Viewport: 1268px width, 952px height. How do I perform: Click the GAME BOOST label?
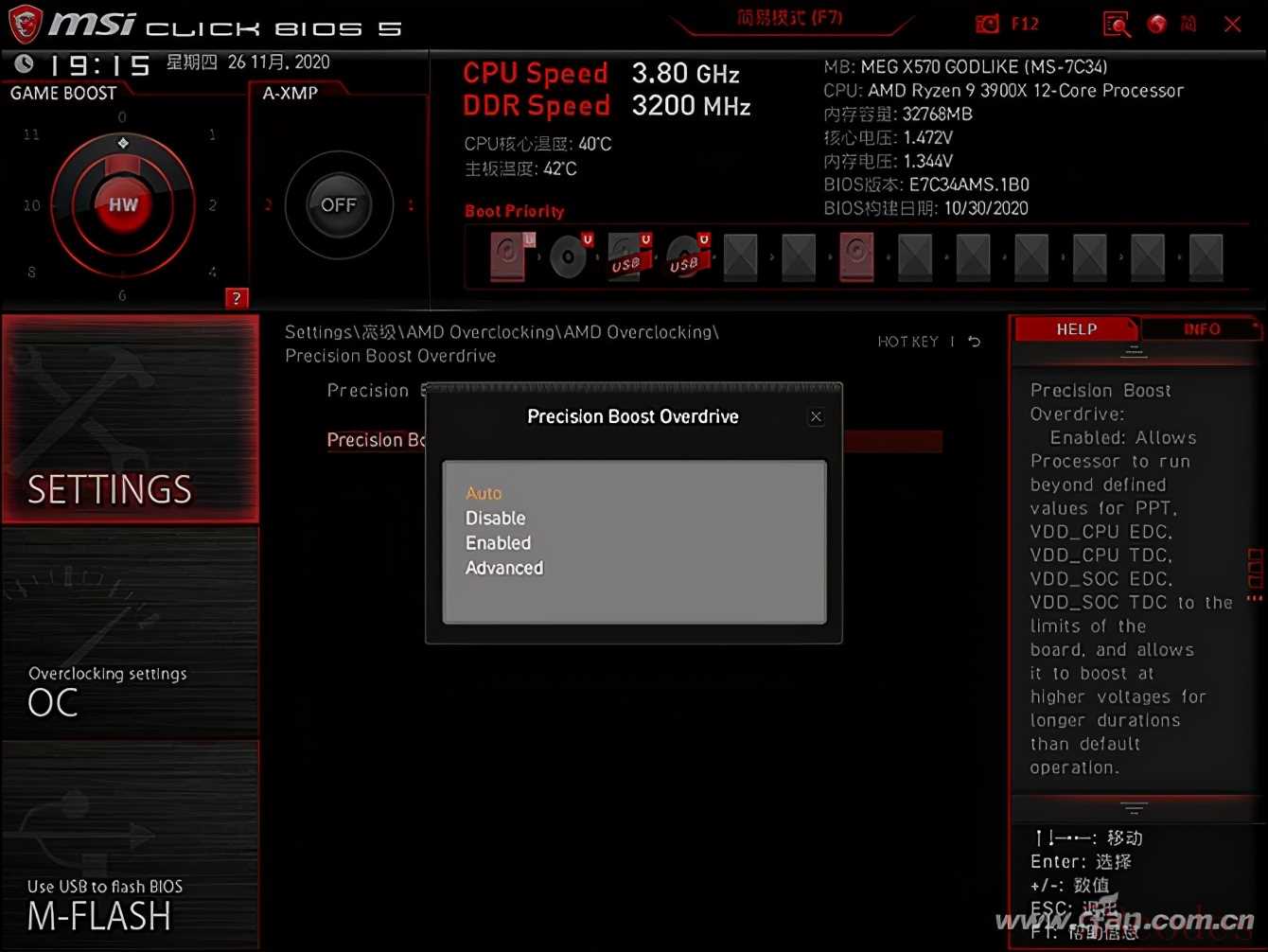tap(63, 93)
